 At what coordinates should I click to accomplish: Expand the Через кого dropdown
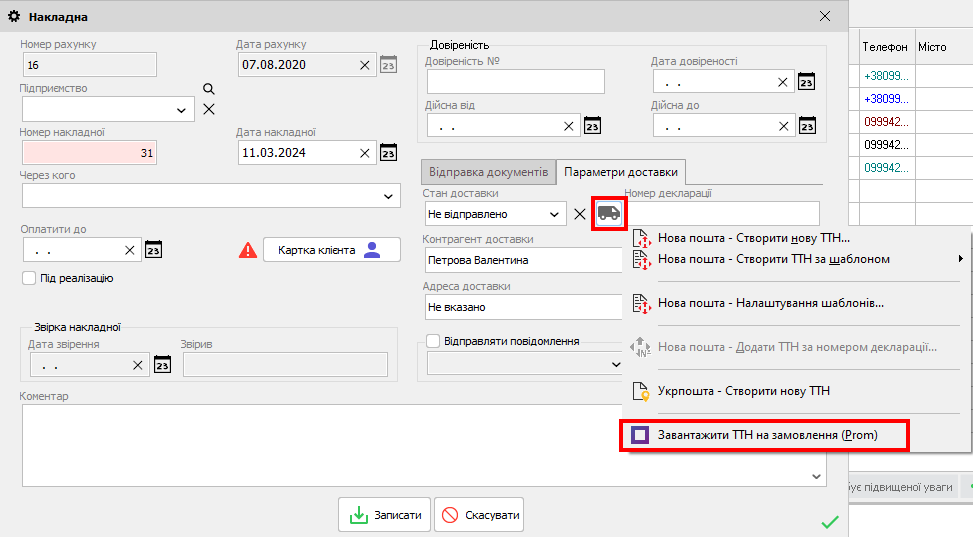point(389,196)
